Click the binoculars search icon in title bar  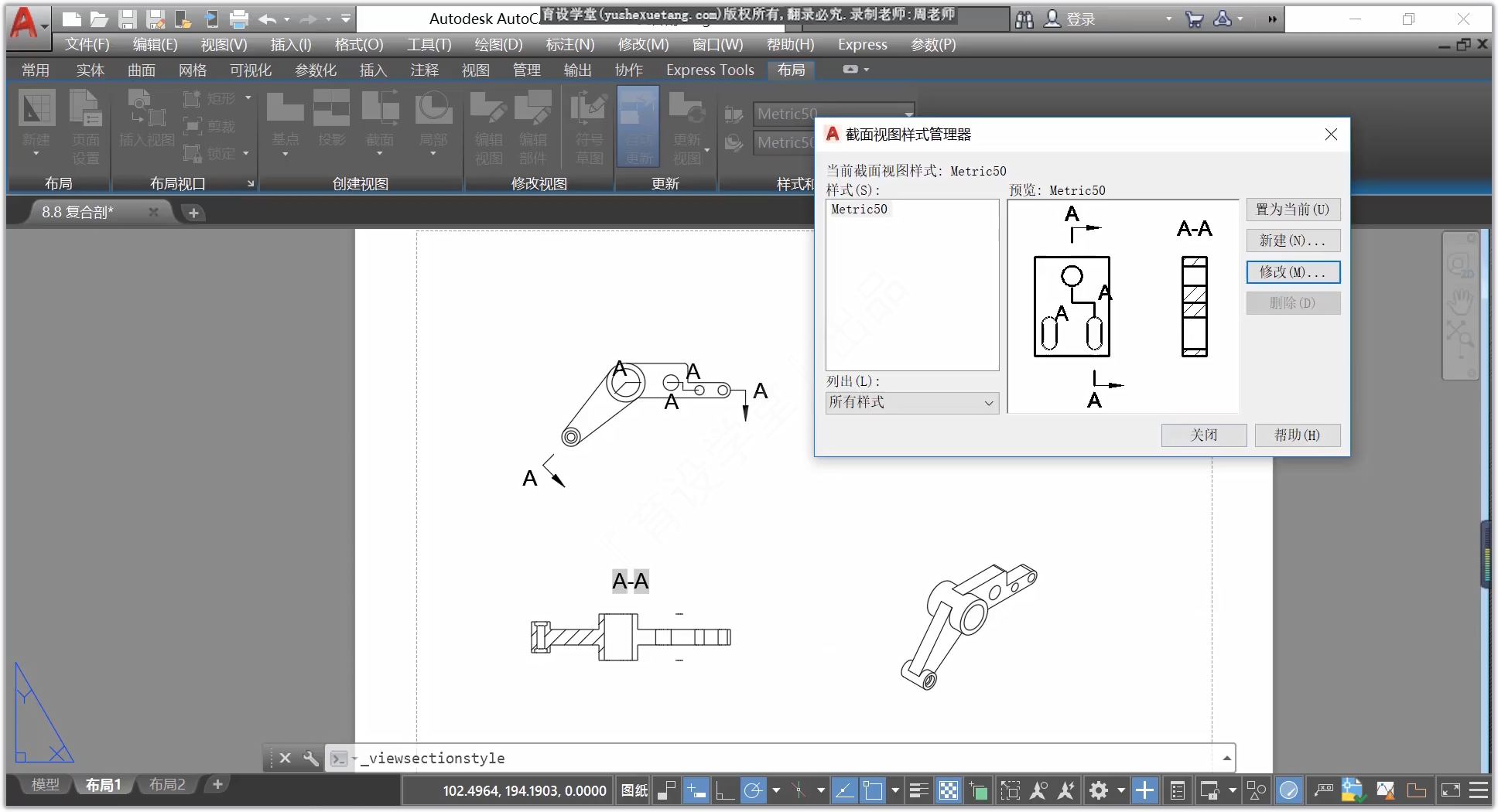[x=1024, y=19]
